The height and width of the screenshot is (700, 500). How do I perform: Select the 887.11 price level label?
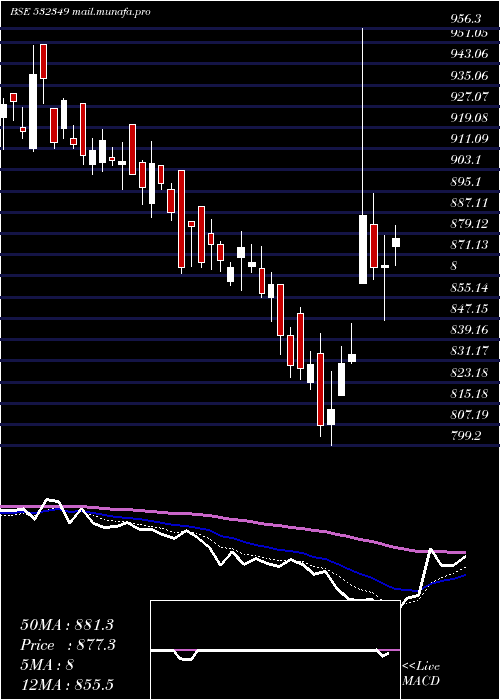tap(469, 203)
